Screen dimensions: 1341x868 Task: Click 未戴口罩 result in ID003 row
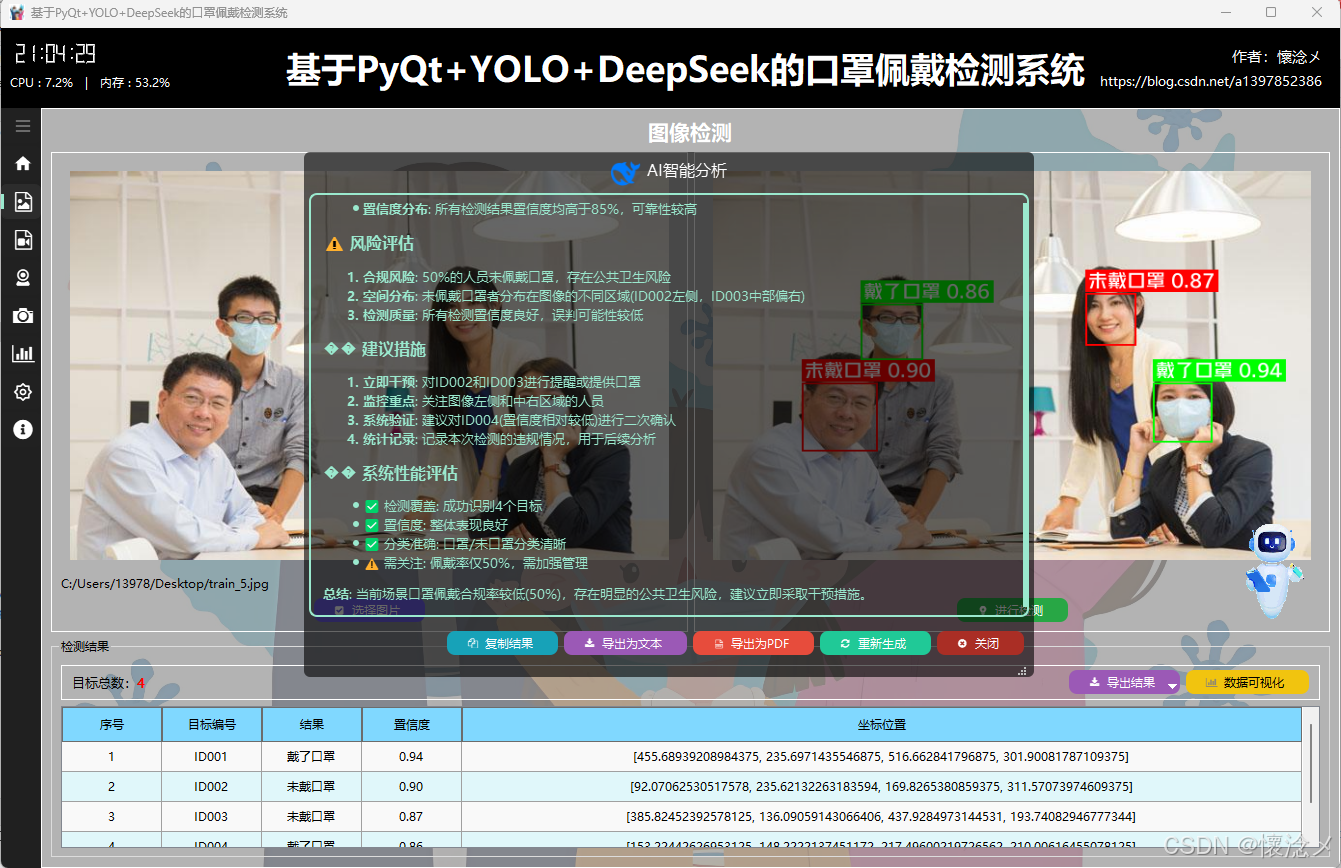coord(312,817)
